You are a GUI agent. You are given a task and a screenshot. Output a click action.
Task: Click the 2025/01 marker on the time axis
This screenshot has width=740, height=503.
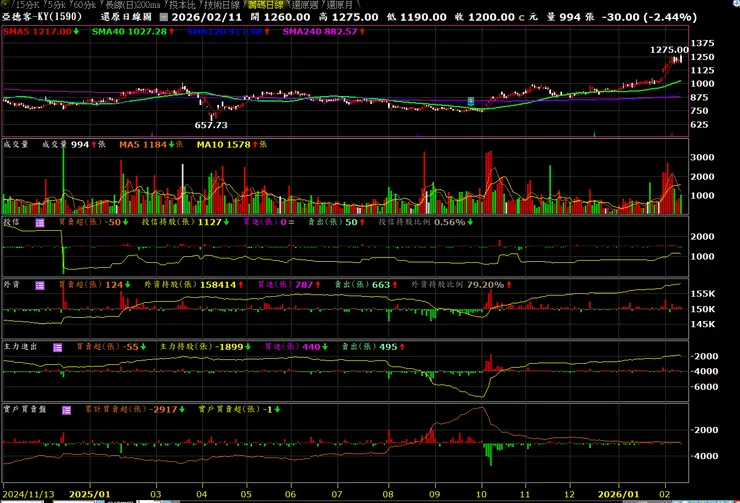tap(90, 495)
